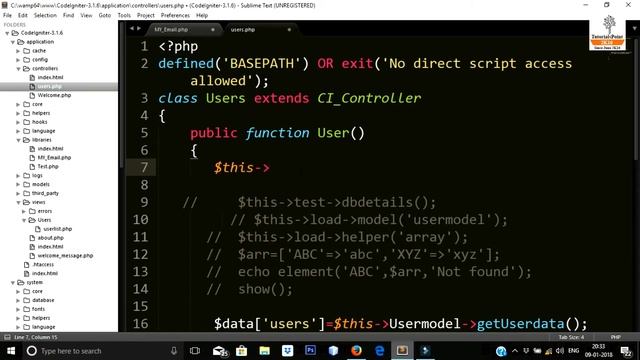Collapse the application folder
Screen dimensions: 640x360
13,42
